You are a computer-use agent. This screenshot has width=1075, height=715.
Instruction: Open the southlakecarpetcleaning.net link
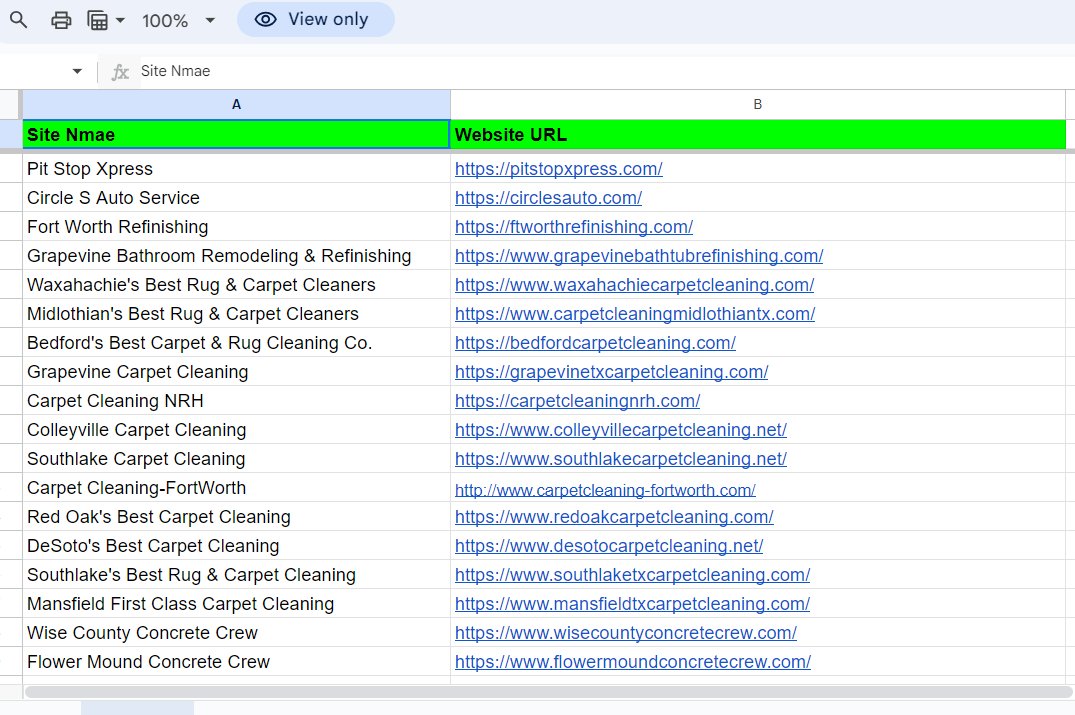(x=620, y=459)
